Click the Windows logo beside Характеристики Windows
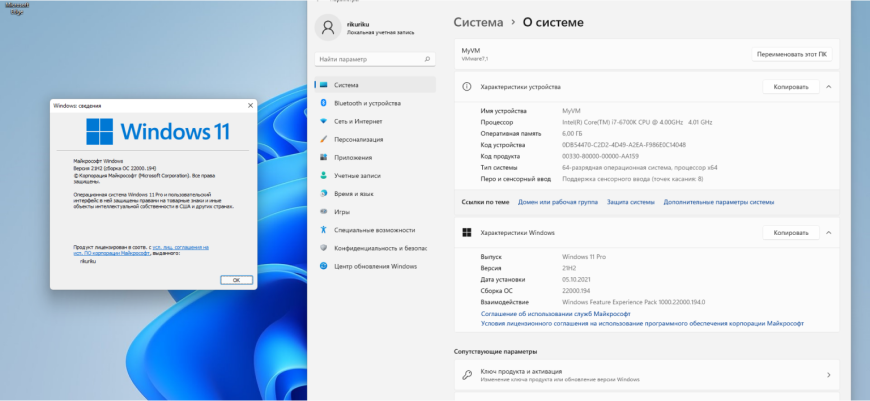The height and width of the screenshot is (401, 870). tap(467, 233)
